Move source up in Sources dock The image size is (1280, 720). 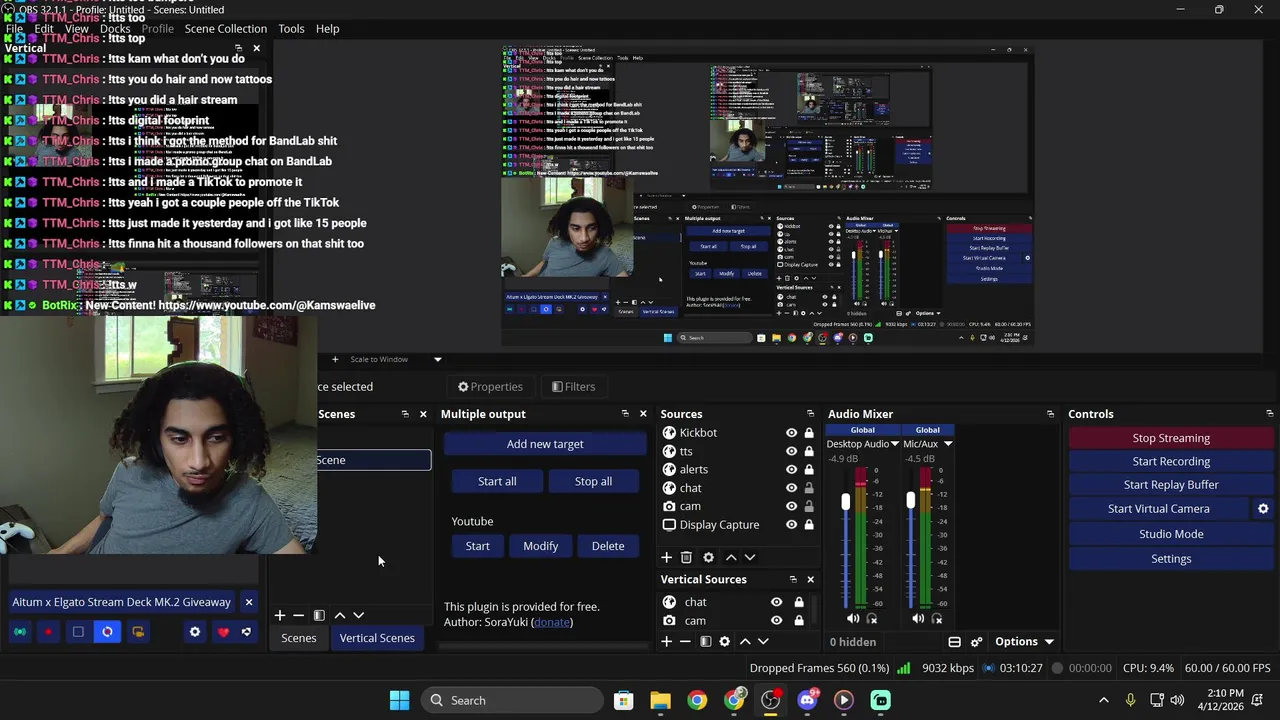[x=731, y=557]
